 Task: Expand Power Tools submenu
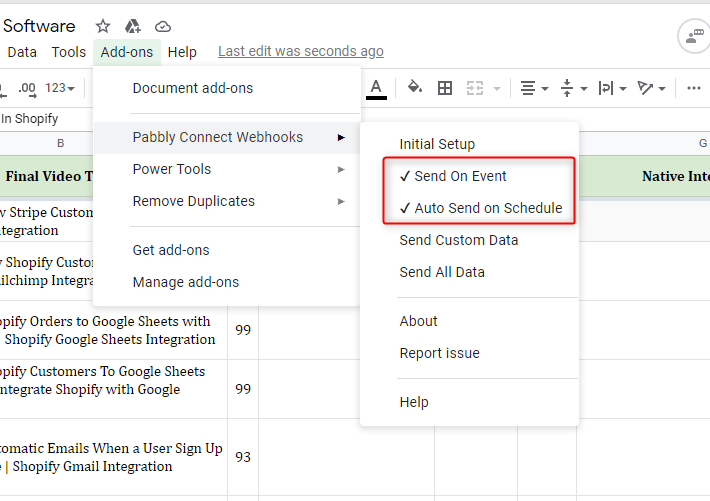[227, 169]
